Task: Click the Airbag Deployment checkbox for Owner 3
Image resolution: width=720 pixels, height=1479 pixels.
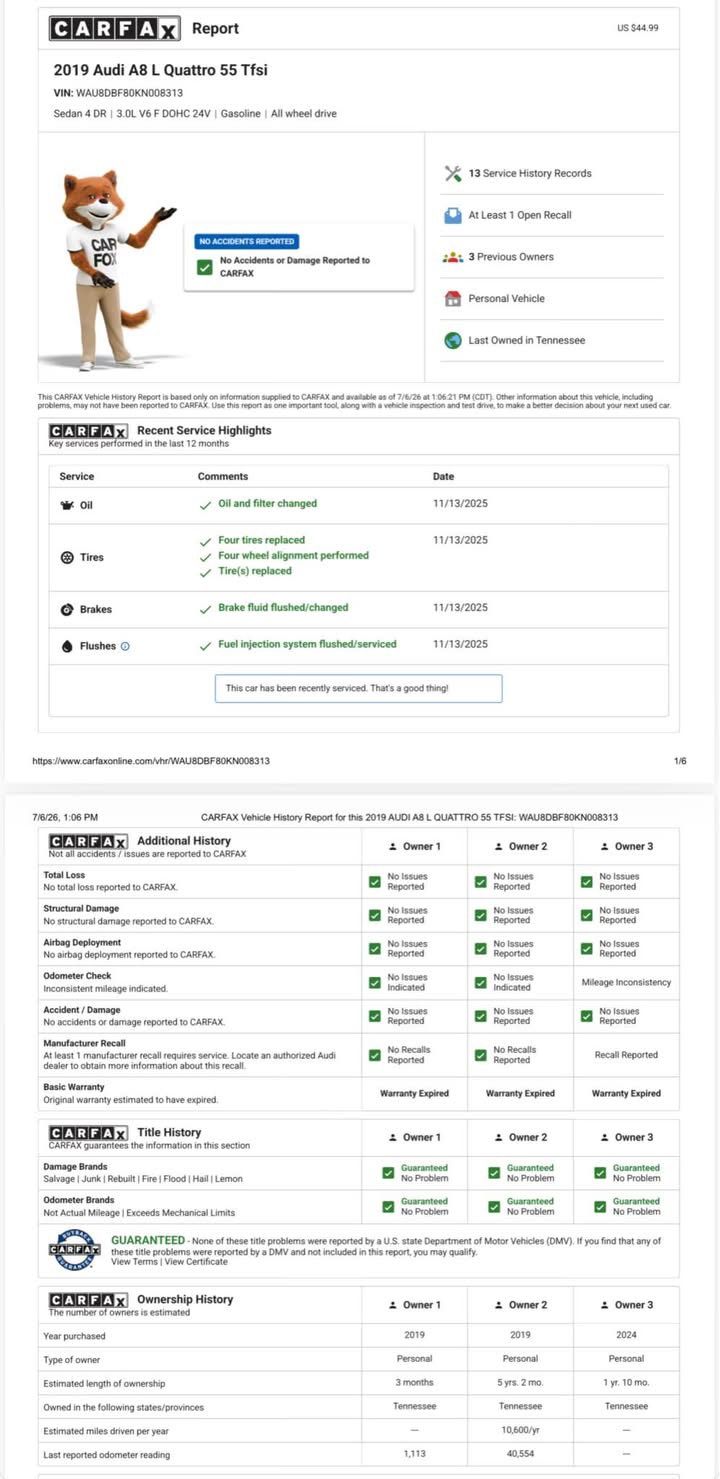Action: click(587, 948)
